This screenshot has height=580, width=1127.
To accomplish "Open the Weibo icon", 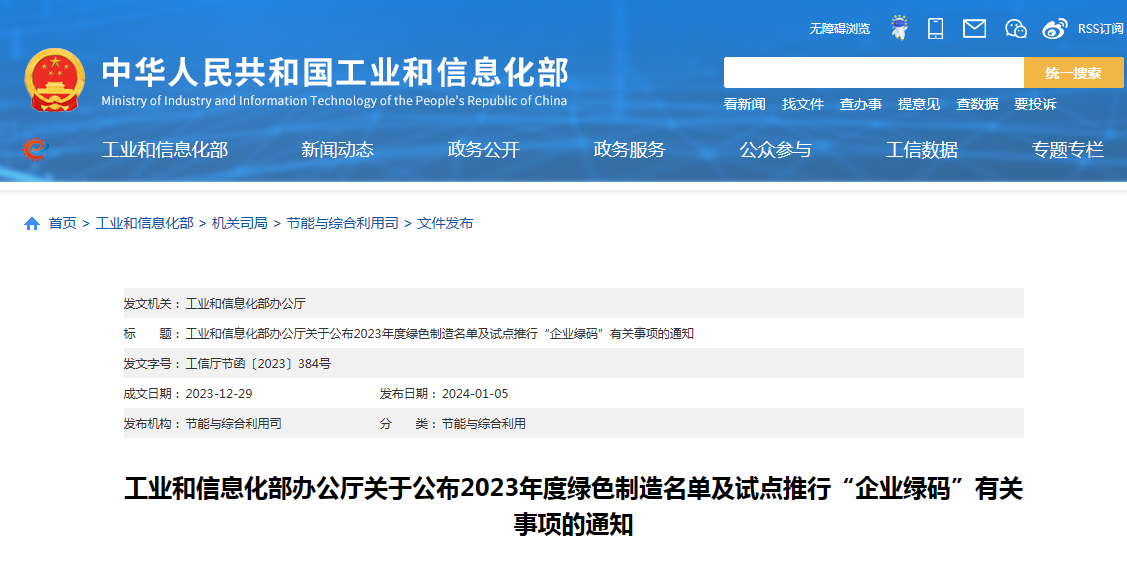I will (1055, 29).
